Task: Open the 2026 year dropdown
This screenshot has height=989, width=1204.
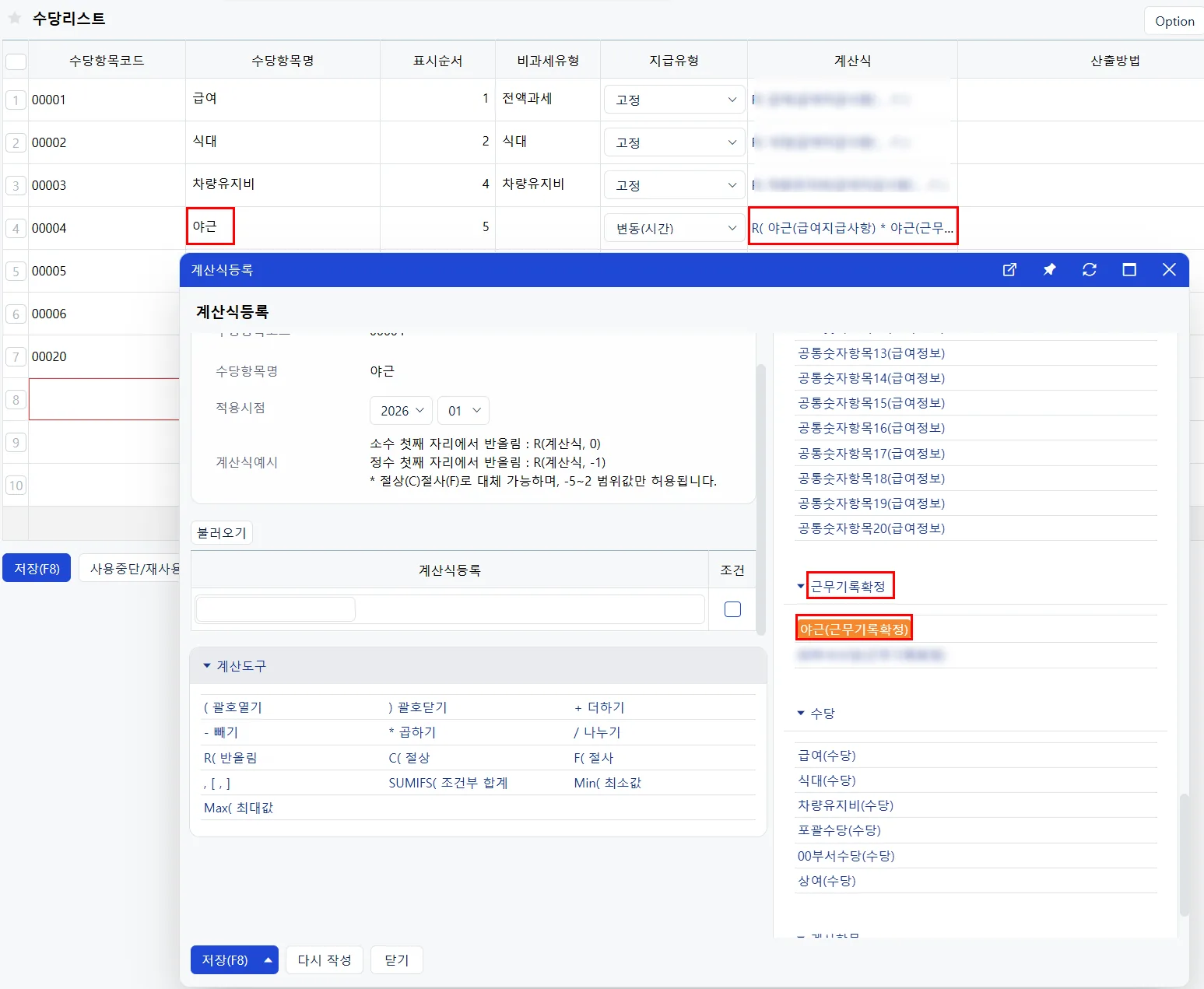Action: 402,411
